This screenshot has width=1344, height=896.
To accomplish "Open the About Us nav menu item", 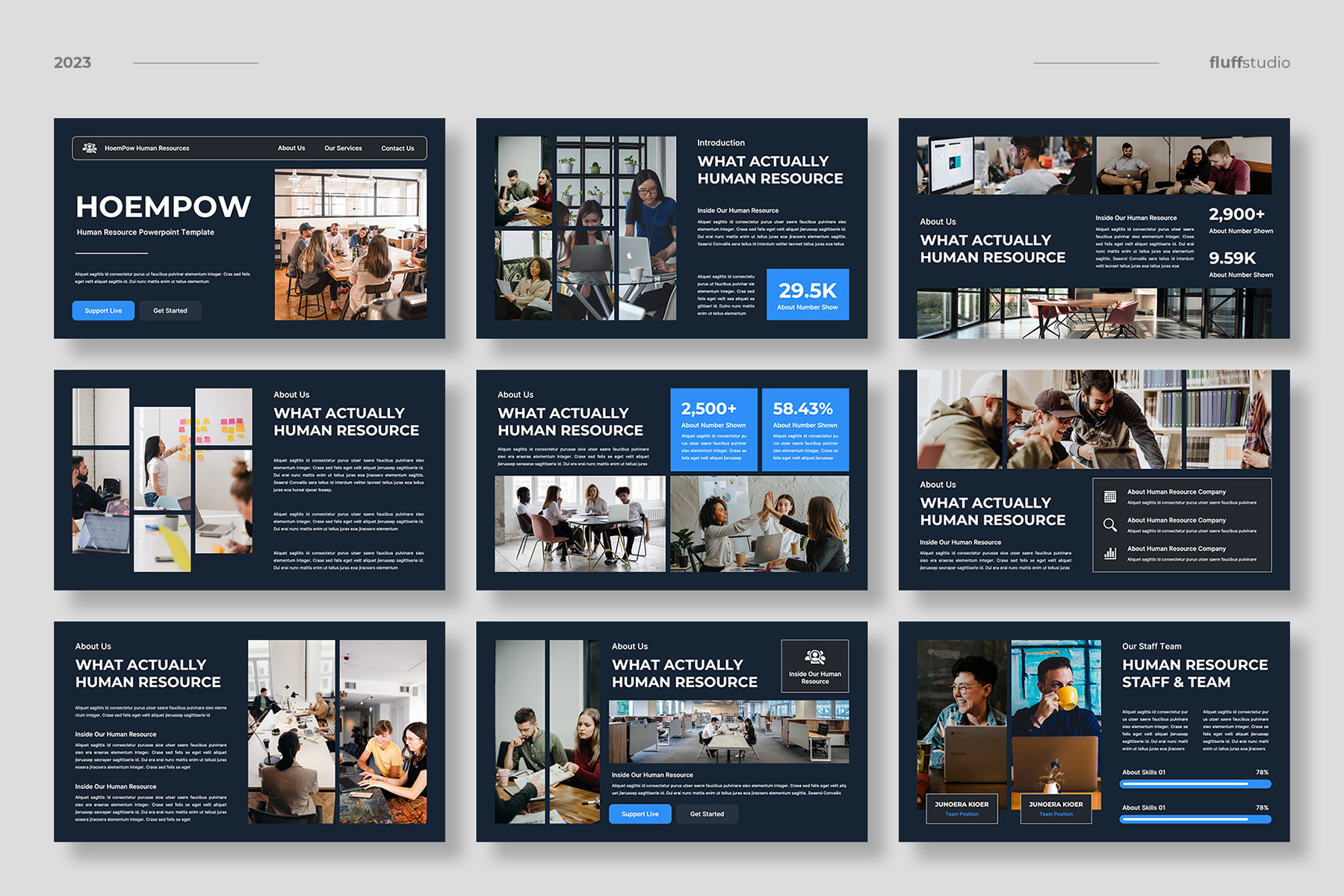I will [x=291, y=148].
